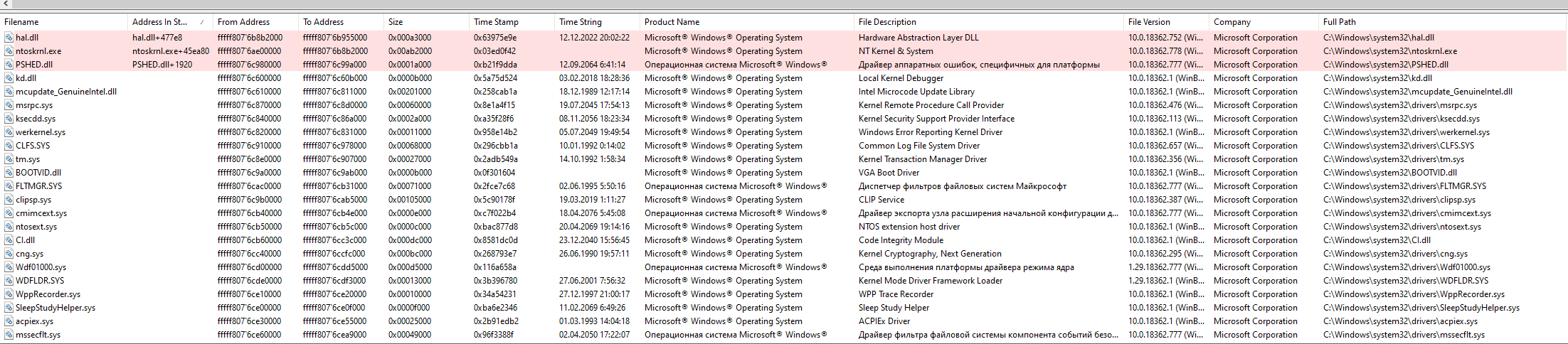Viewport: 1568px width, 344px height.
Task: Click the FLTMGR.SYS driver icon
Action: click(x=9, y=186)
